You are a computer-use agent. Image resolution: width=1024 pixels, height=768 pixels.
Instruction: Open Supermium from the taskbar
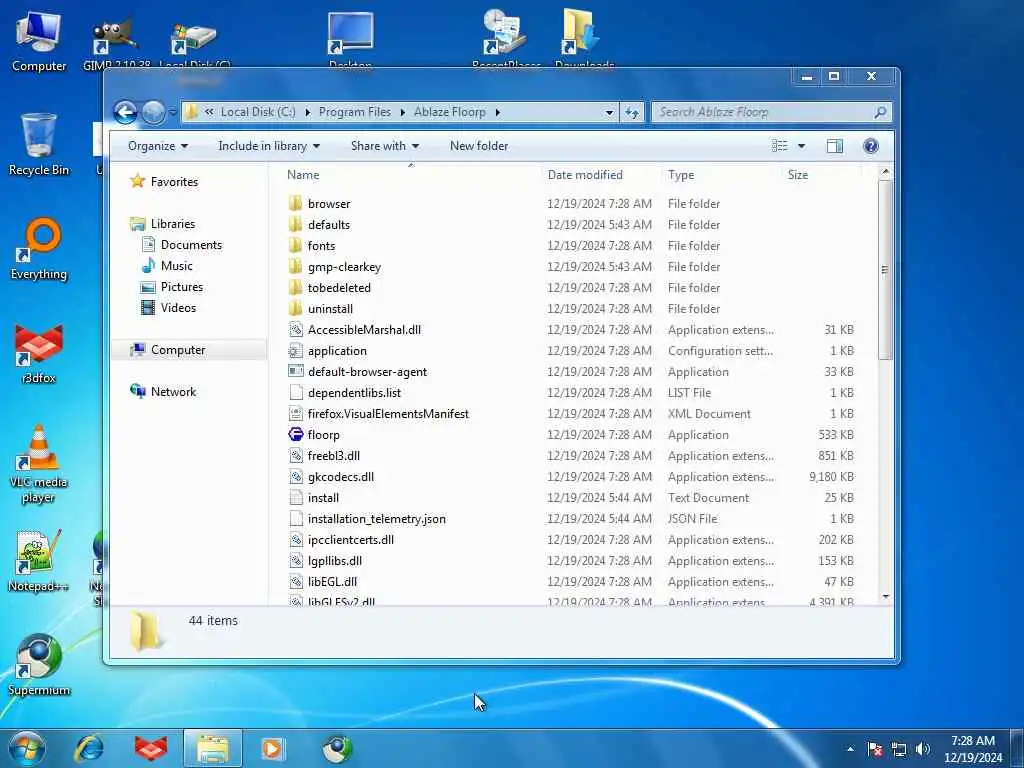[337, 748]
